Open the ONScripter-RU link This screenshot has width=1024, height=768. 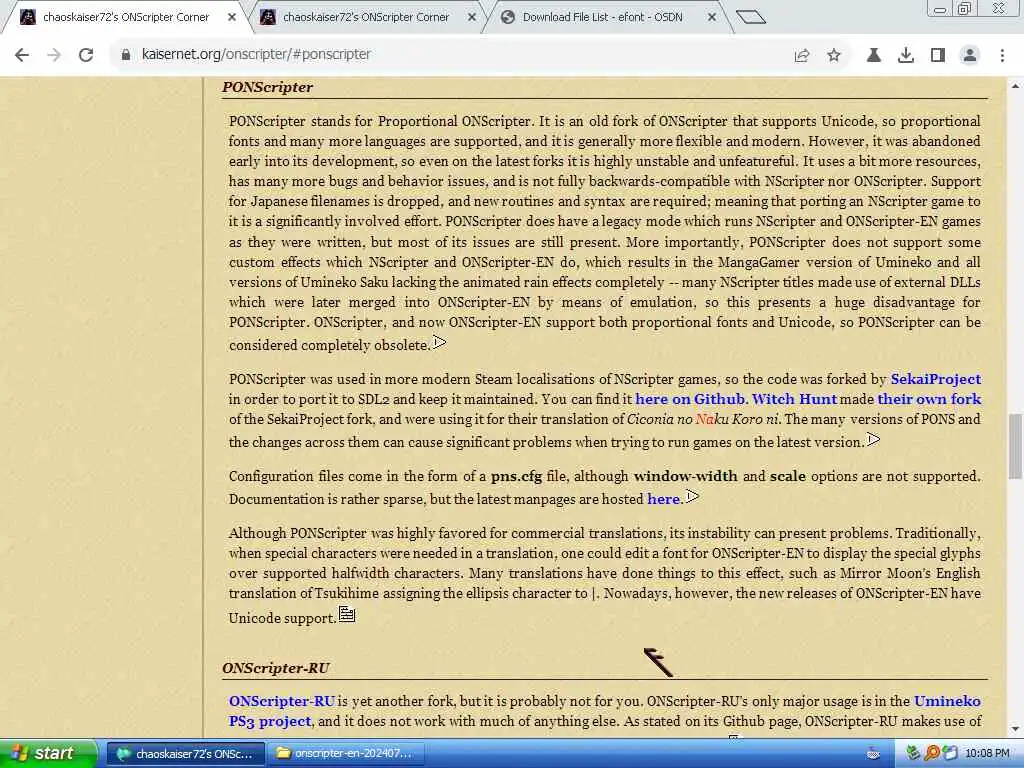(281, 701)
